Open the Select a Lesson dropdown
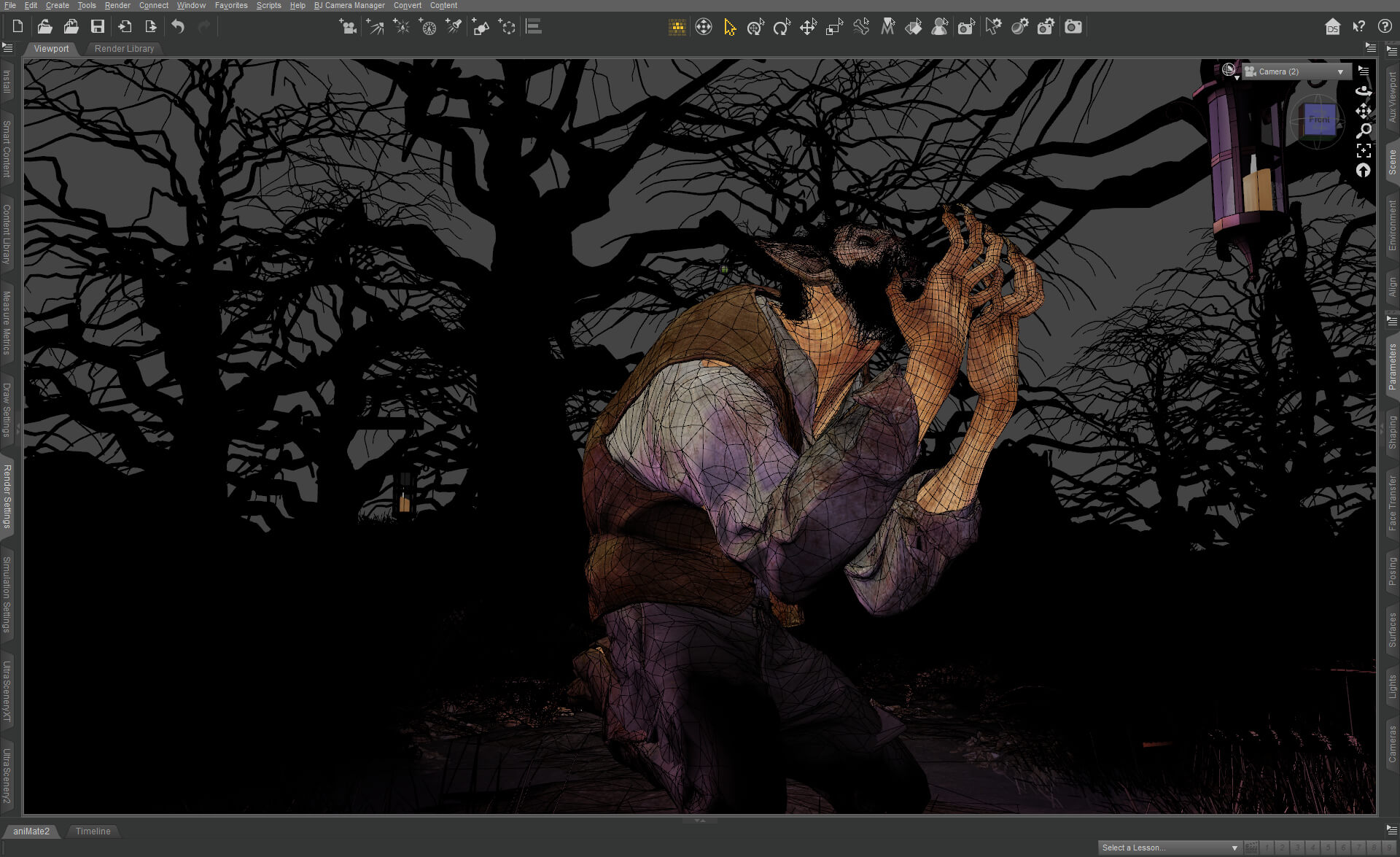Image resolution: width=1400 pixels, height=857 pixels. [x=1169, y=848]
